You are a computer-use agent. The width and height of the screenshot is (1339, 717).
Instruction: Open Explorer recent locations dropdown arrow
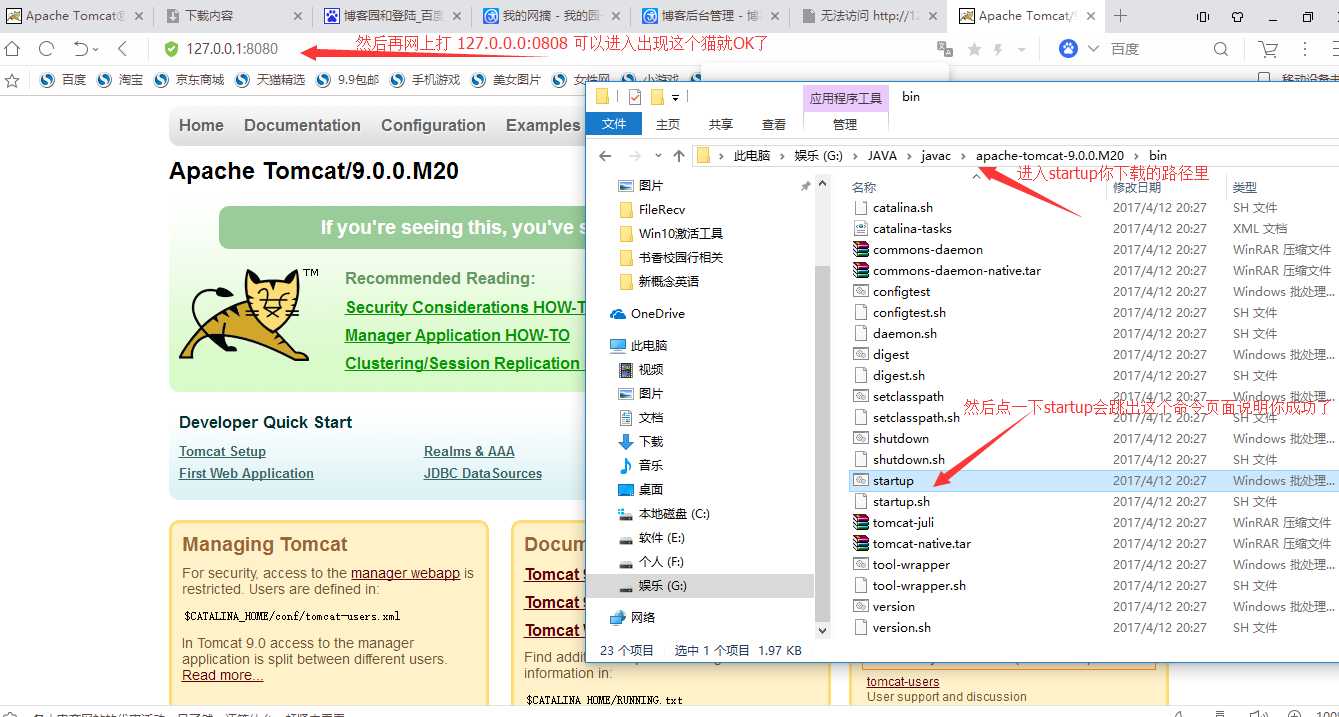pos(658,155)
